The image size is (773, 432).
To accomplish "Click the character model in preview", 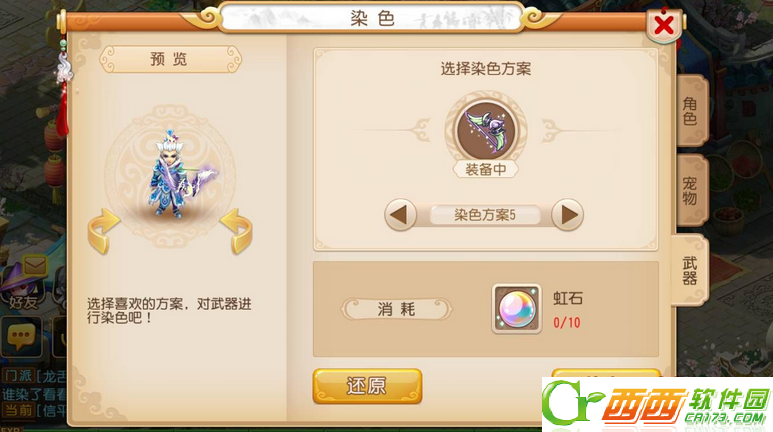I will click(178, 175).
